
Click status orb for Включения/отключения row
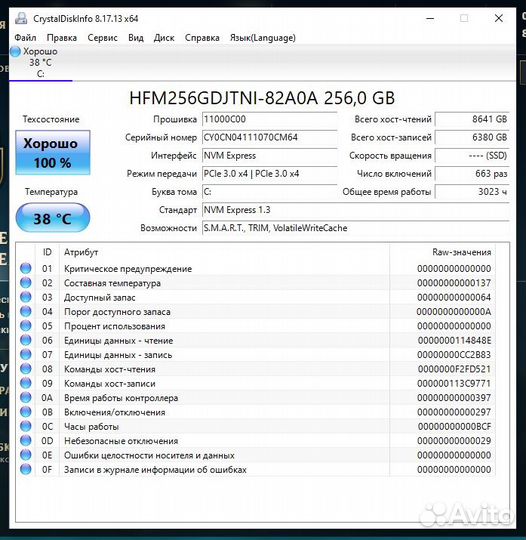[25, 412]
